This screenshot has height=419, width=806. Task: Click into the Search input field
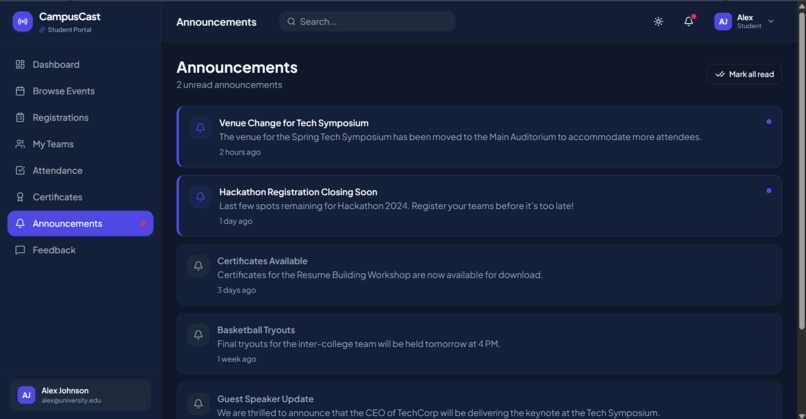click(x=368, y=22)
